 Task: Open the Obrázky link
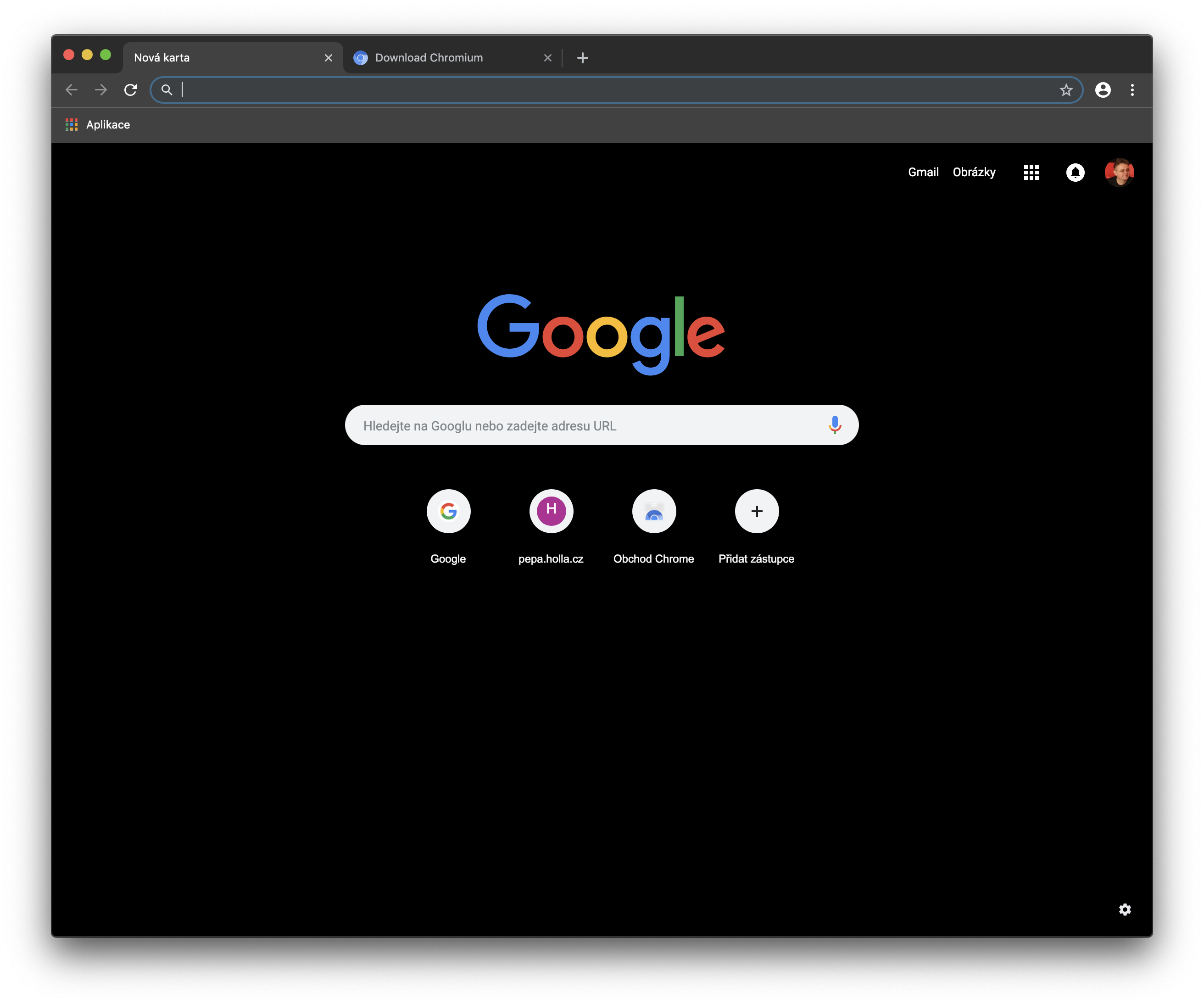pyautogui.click(x=974, y=172)
